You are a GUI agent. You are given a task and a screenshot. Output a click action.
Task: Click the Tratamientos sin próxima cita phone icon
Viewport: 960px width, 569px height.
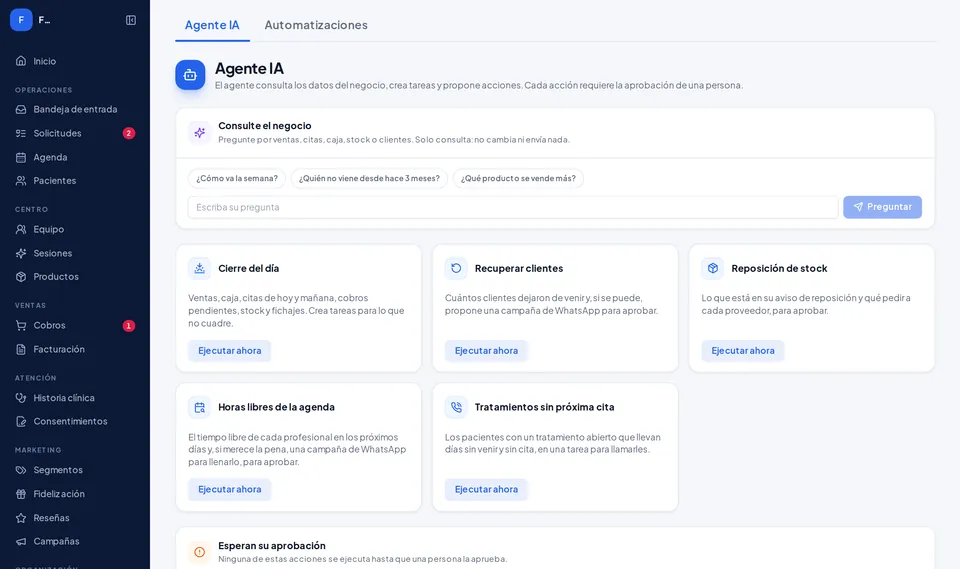(456, 407)
